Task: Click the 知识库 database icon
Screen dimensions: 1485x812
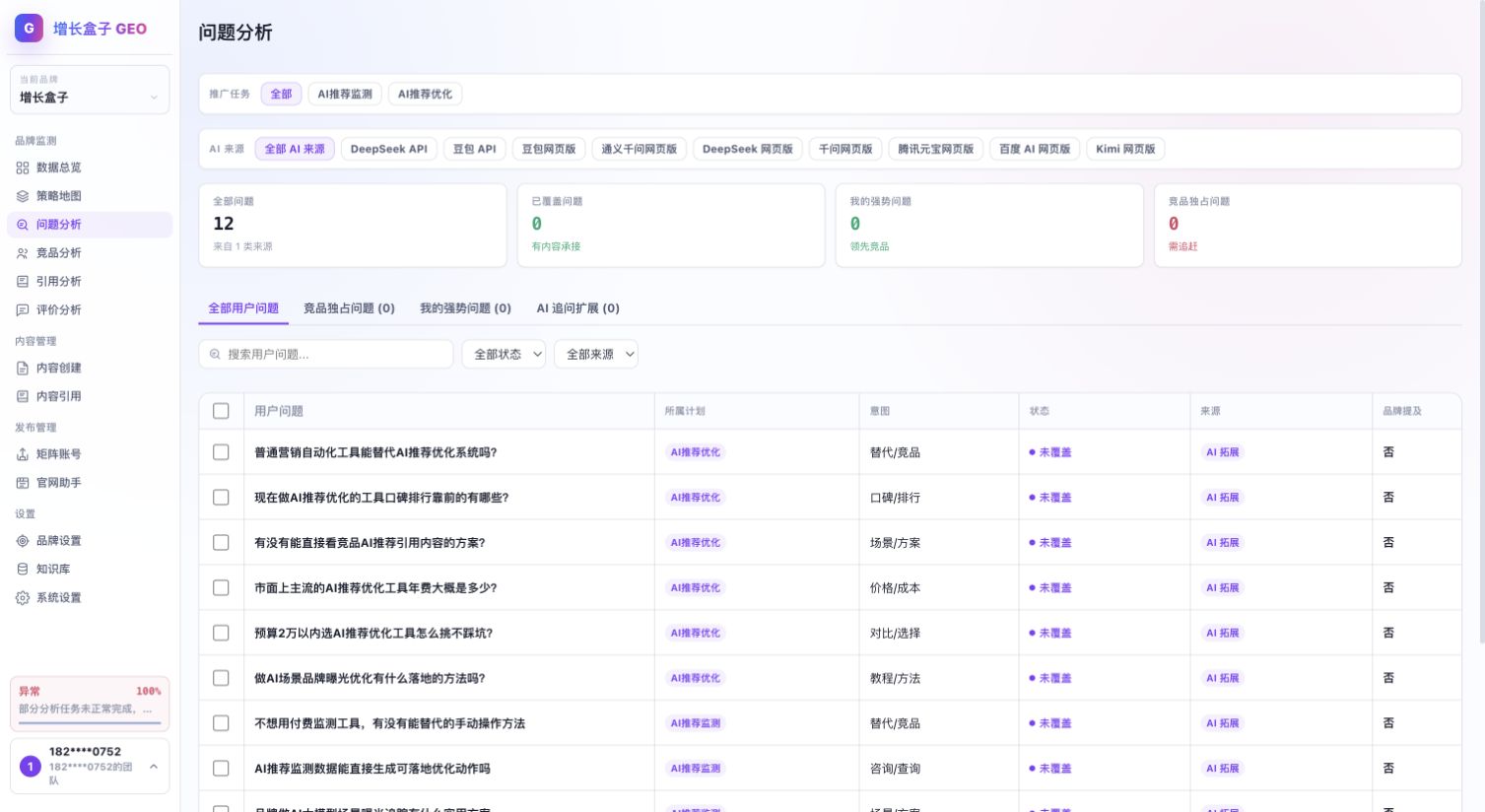Action: 23,569
